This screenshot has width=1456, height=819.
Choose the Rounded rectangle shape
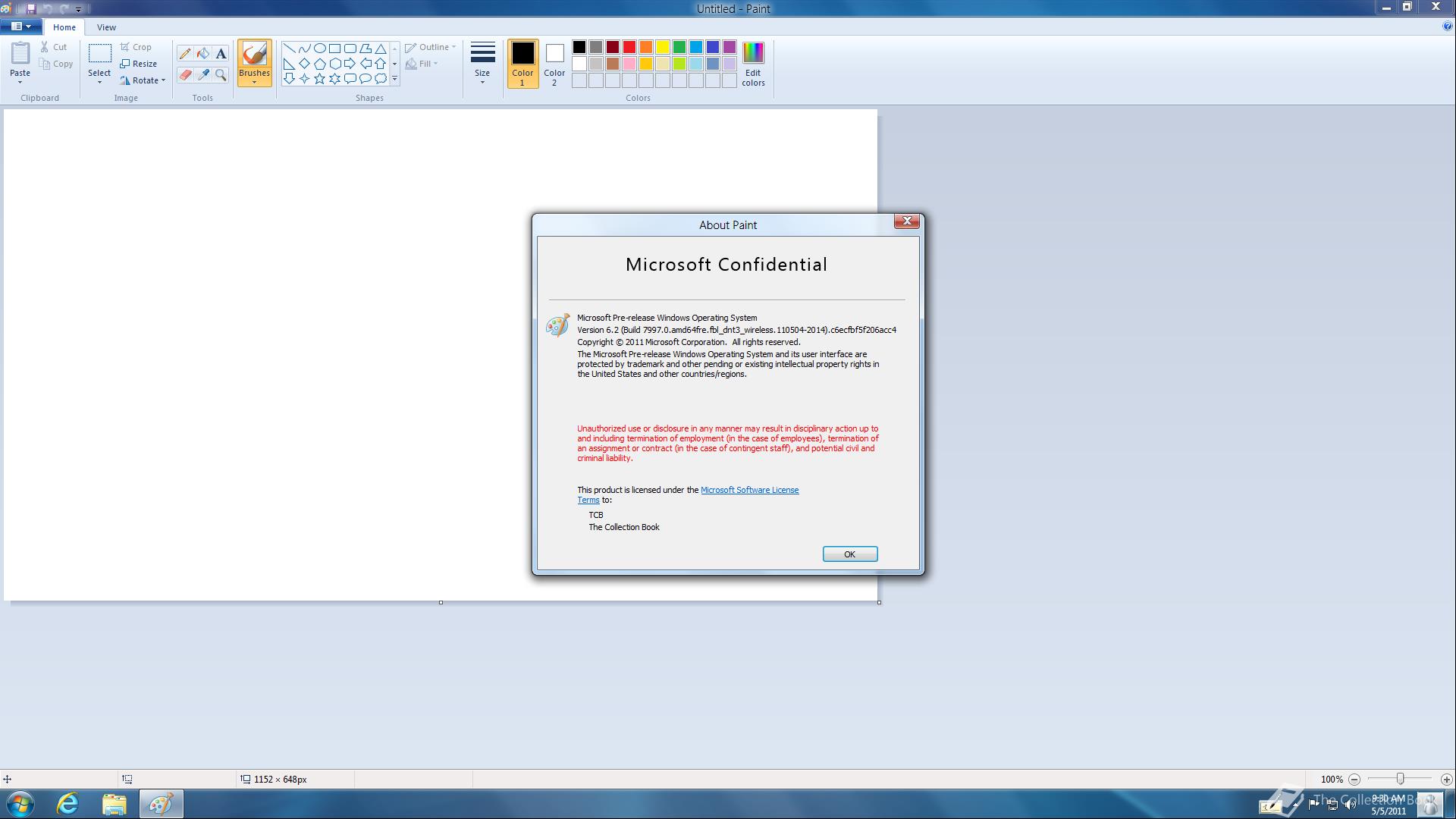350,48
